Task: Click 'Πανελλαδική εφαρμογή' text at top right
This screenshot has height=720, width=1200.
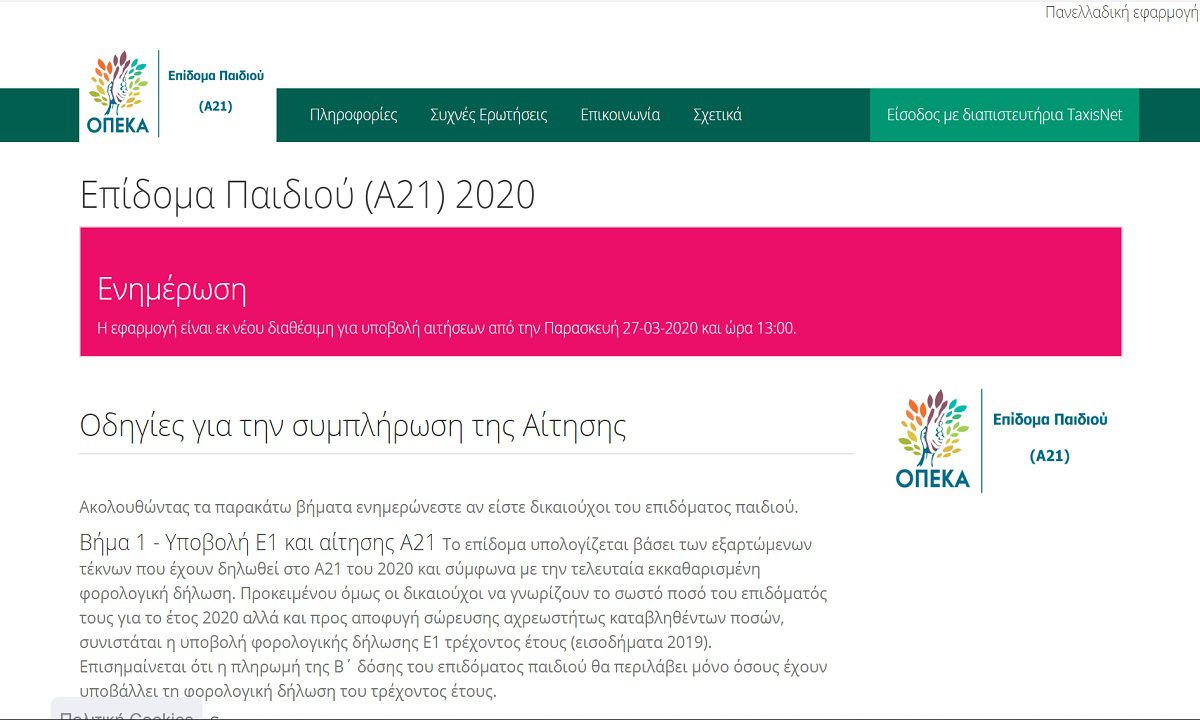Action: point(1121,13)
